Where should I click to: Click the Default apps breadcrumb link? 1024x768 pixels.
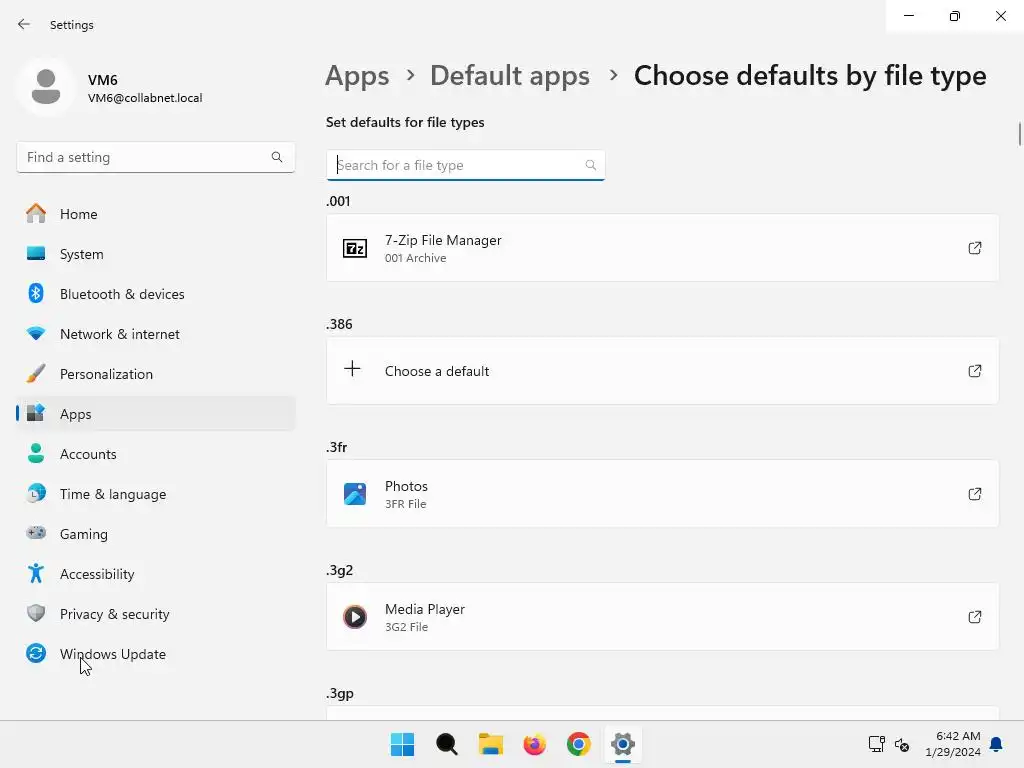click(509, 75)
